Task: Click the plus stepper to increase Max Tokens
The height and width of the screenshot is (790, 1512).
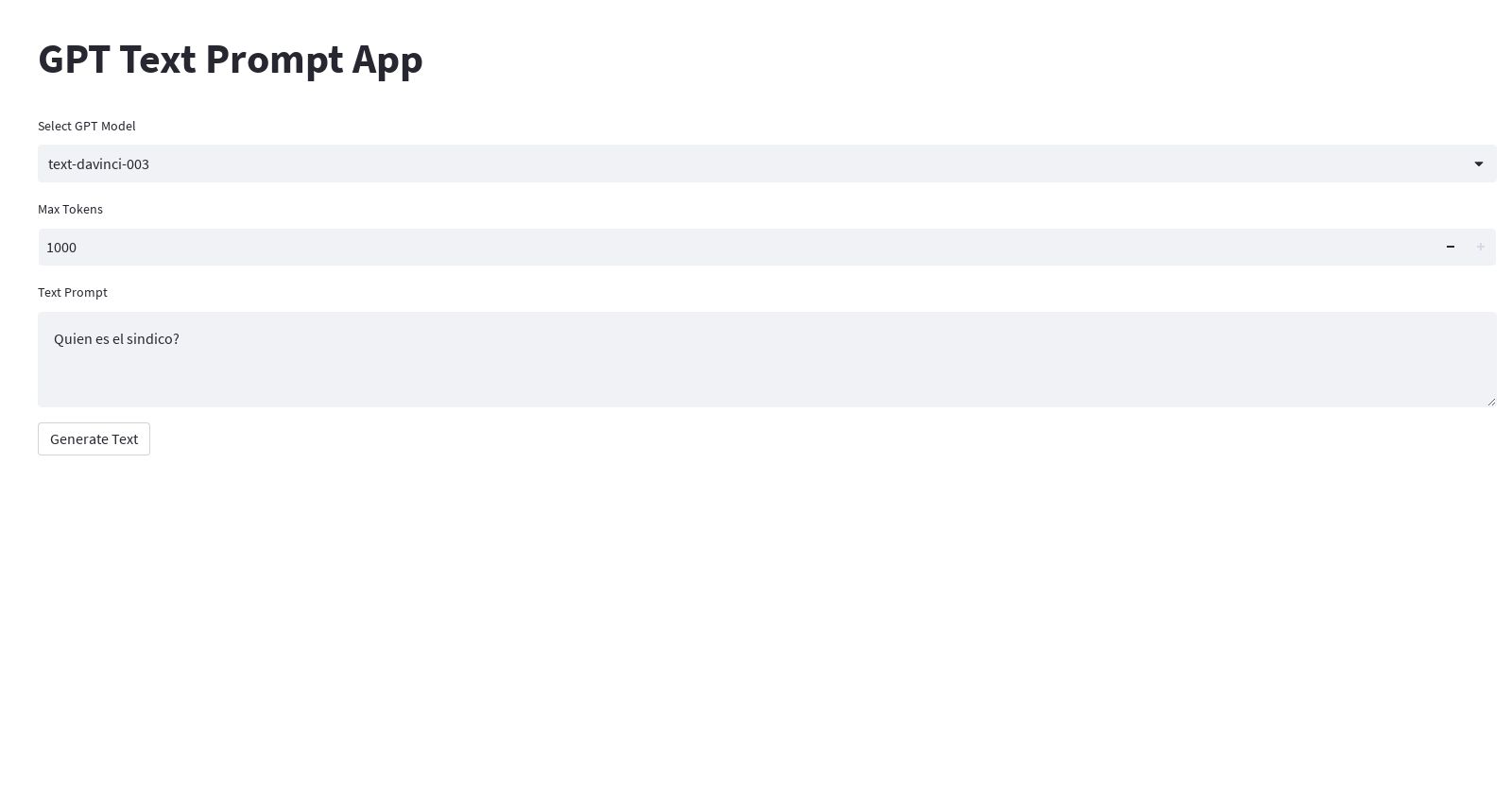Action: click(1481, 247)
